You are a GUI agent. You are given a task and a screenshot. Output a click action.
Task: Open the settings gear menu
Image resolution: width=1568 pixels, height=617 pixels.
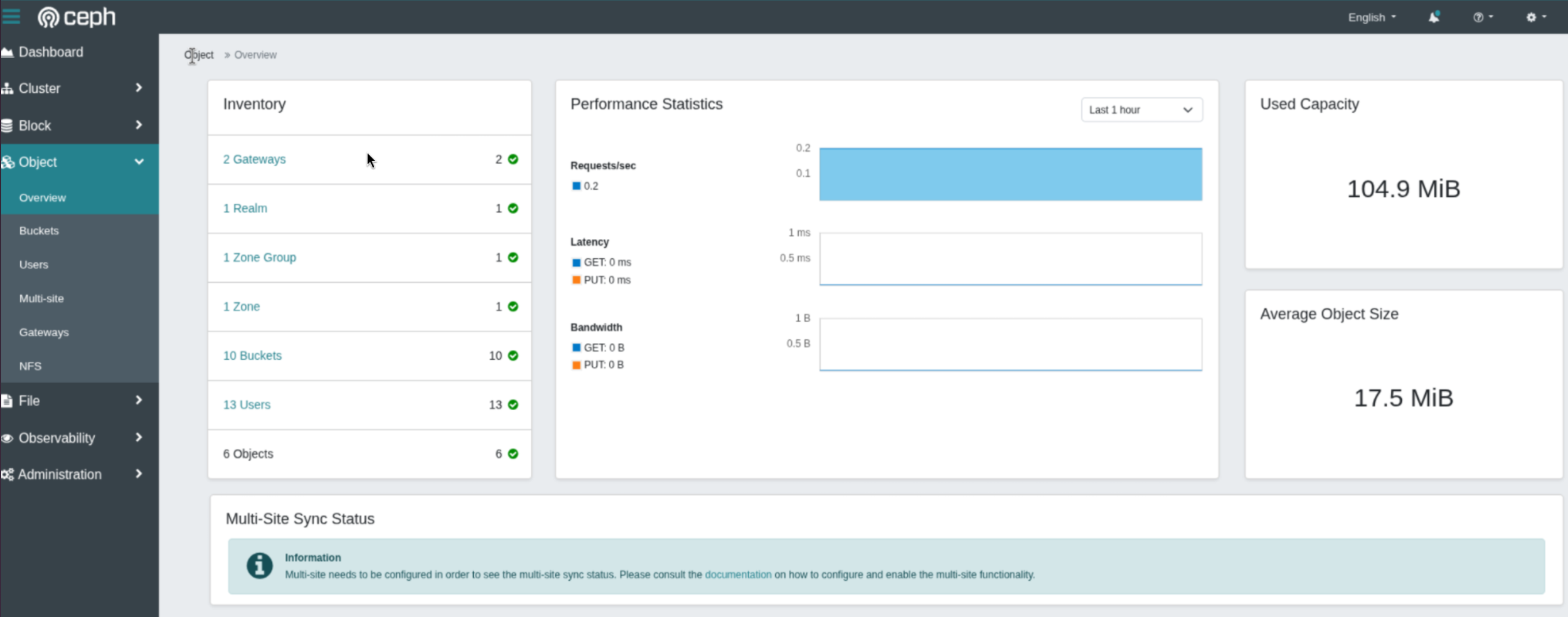[x=1535, y=17]
